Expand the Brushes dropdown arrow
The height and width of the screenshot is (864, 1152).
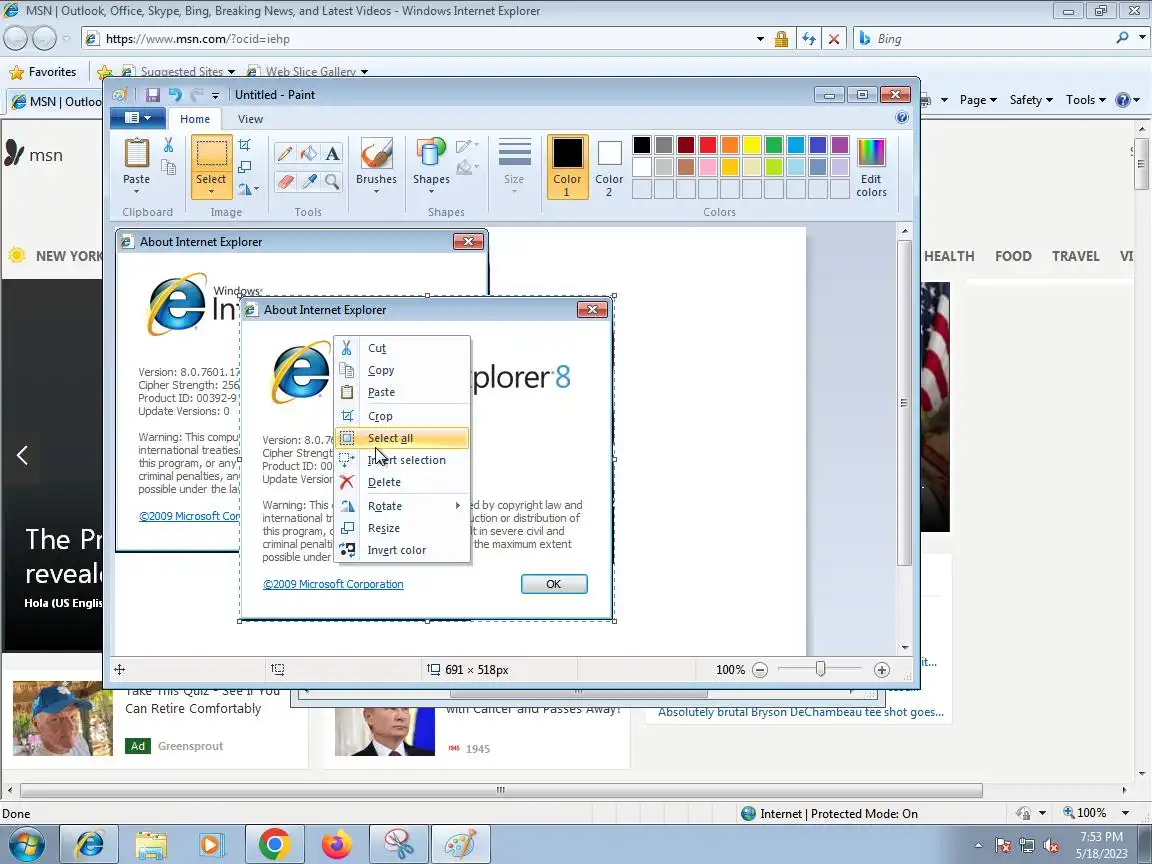click(x=376, y=192)
